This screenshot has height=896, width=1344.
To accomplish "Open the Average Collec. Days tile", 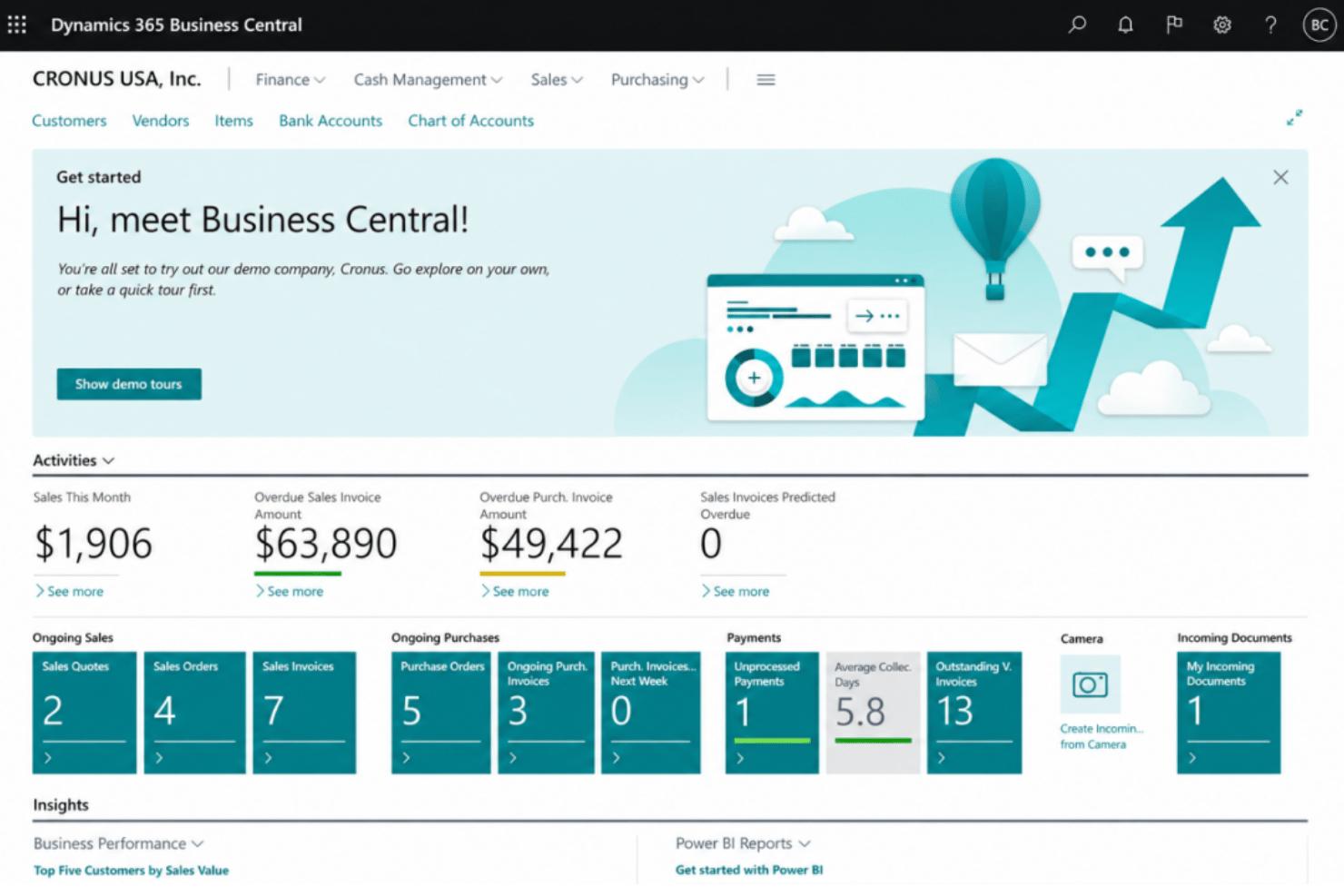I will click(873, 713).
